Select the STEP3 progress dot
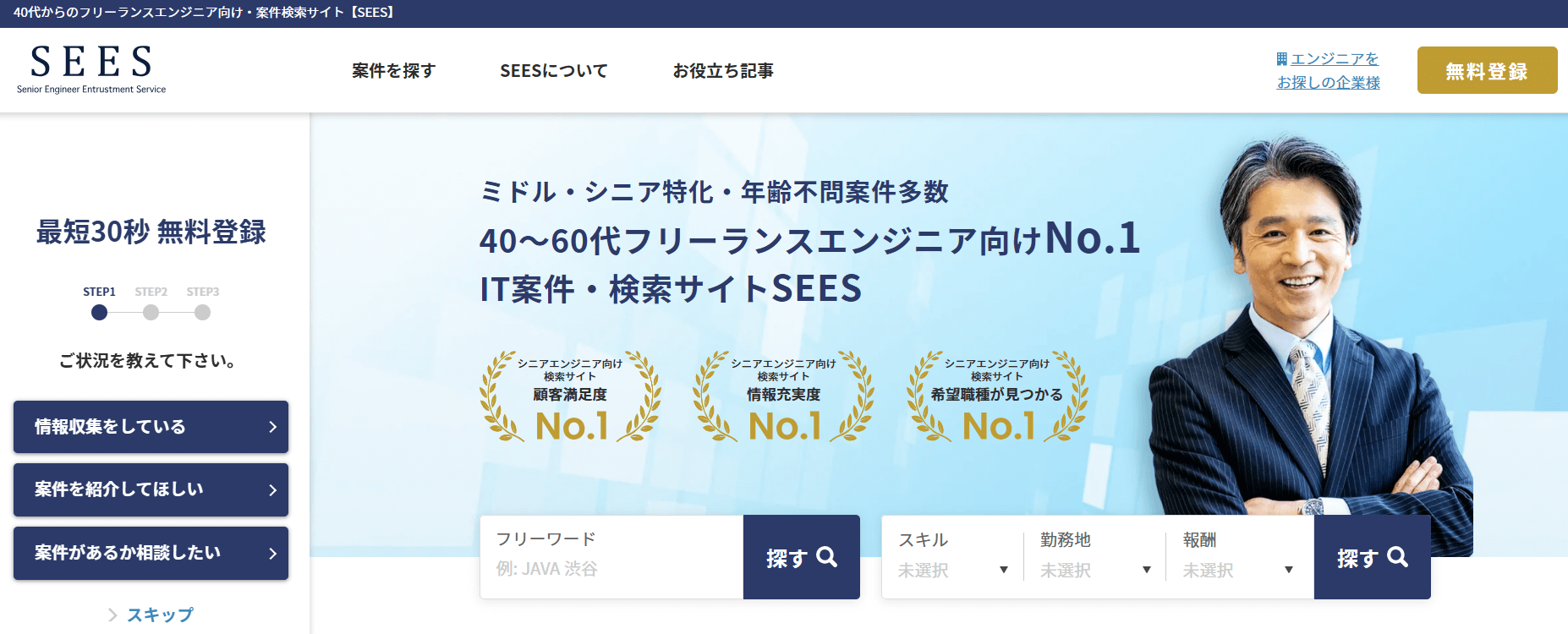Image resolution: width=1568 pixels, height=634 pixels. coord(202,313)
